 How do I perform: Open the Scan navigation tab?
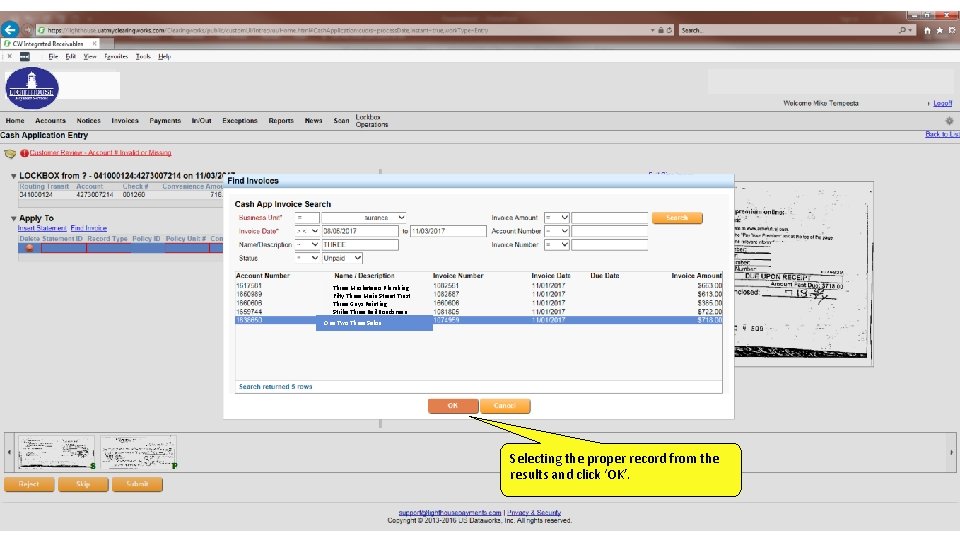[341, 121]
